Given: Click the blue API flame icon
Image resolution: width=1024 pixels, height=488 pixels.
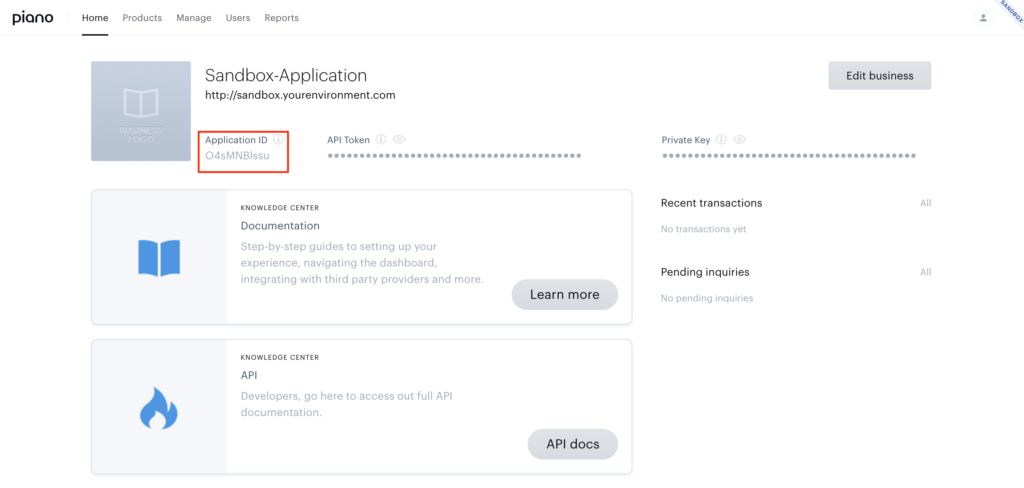Looking at the screenshot, I should 159,408.
